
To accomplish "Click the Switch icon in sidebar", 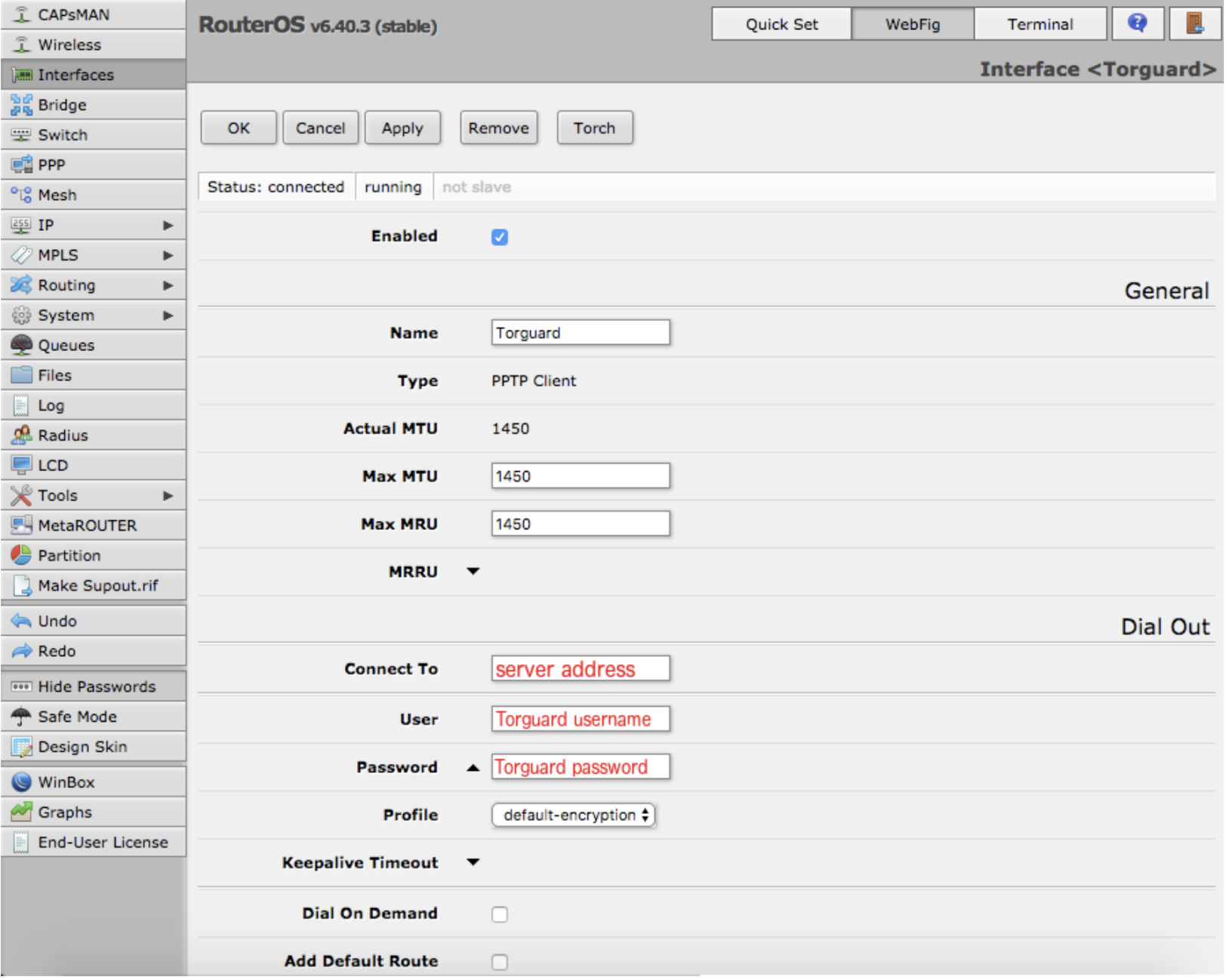I will pyautogui.click(x=22, y=134).
